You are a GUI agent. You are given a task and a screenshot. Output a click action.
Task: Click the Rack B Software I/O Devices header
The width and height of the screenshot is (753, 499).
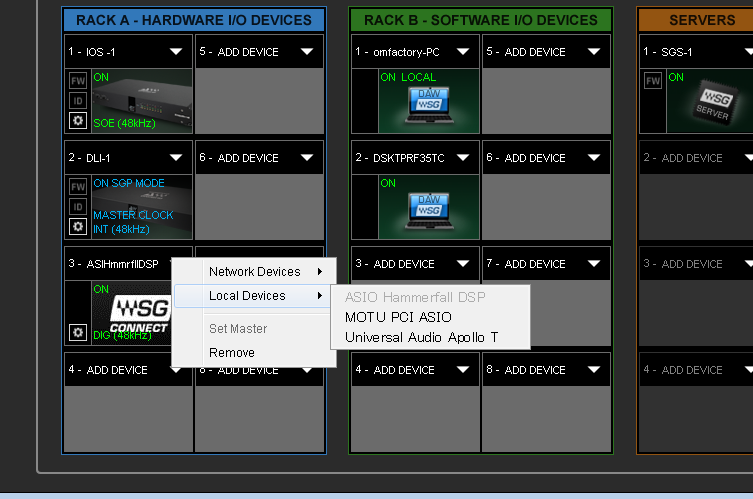tap(481, 20)
